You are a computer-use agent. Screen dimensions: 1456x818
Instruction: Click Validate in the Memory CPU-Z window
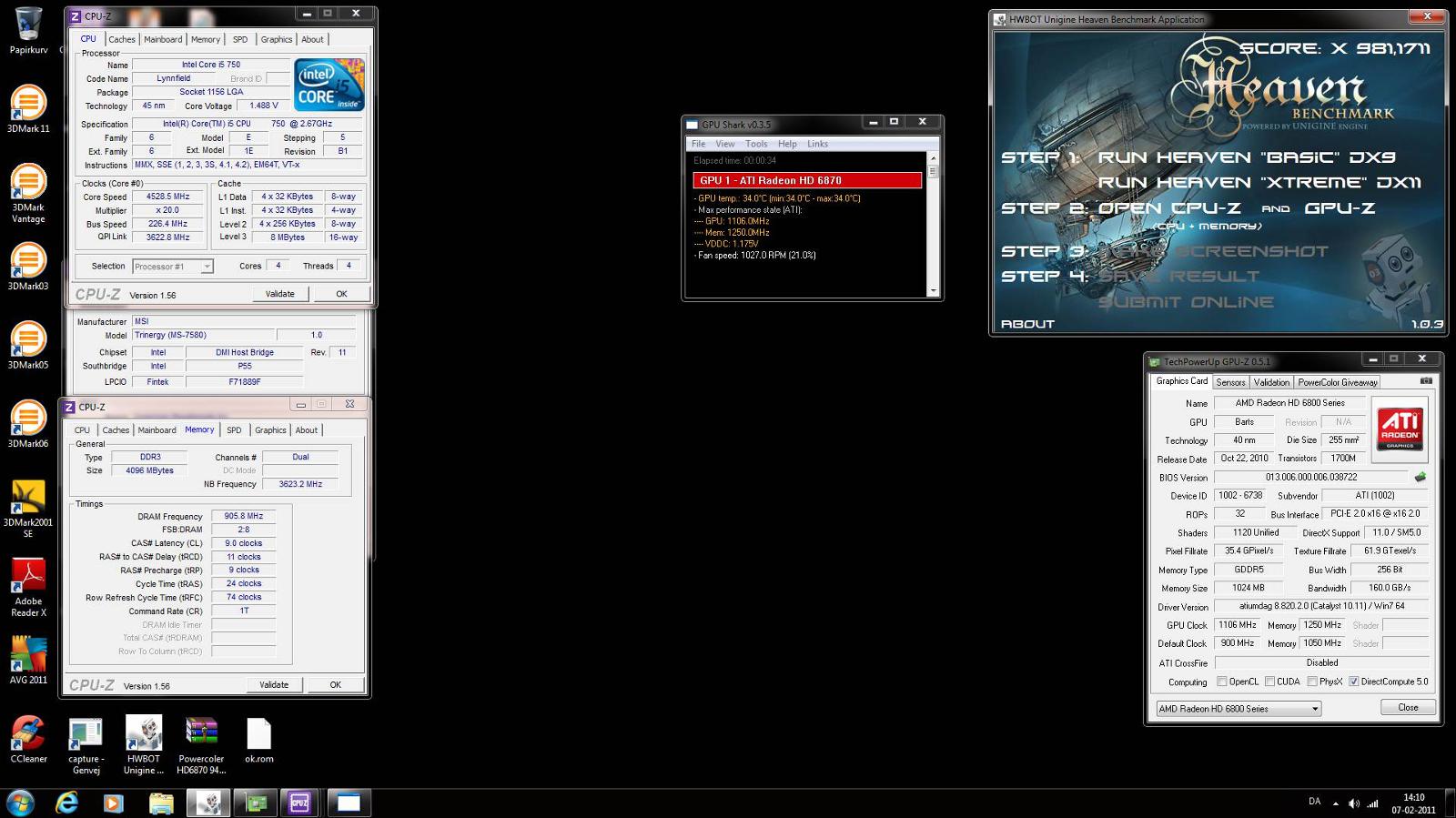(x=274, y=685)
